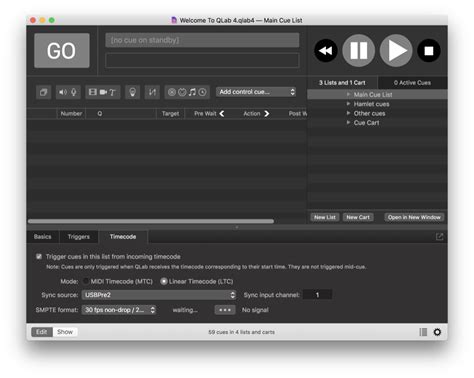This screenshot has width=474, height=378.
Task: Open SMPTE format 30 fps dropdown
Action: point(119,310)
